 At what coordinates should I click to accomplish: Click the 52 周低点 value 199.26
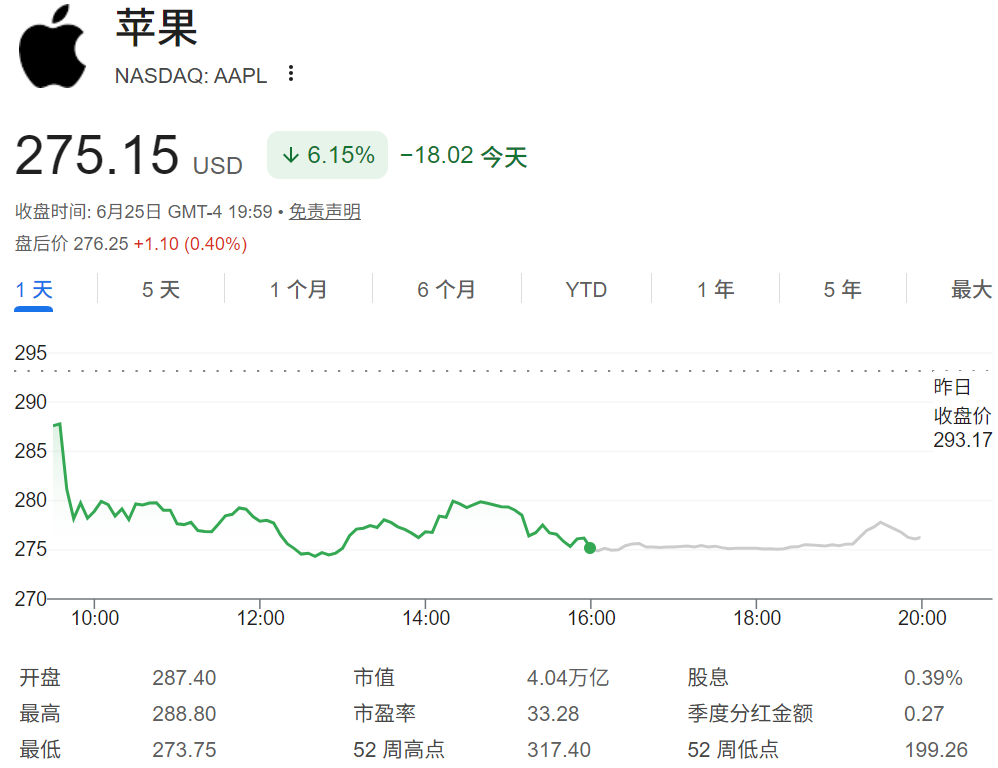point(936,750)
